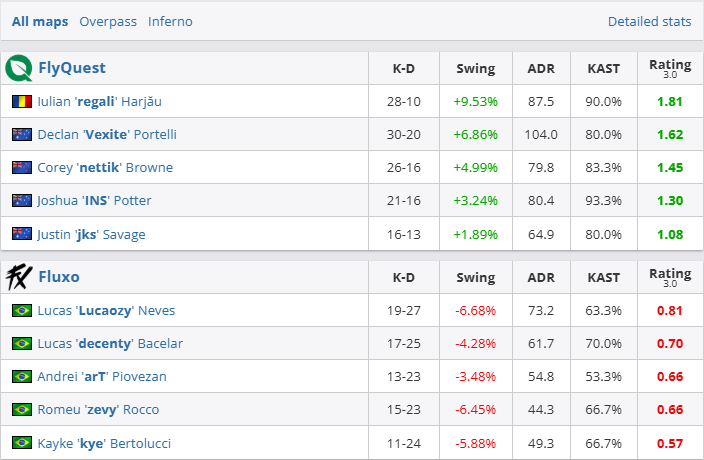Open Romeu 'zevy' Rocco player profile
This screenshot has width=704, height=460.
98,410
